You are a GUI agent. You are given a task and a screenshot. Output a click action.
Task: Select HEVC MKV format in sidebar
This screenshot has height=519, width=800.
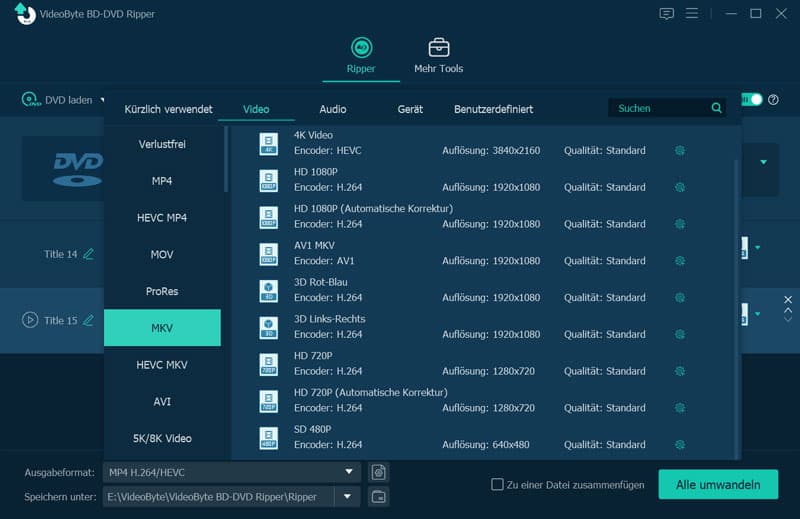162,365
